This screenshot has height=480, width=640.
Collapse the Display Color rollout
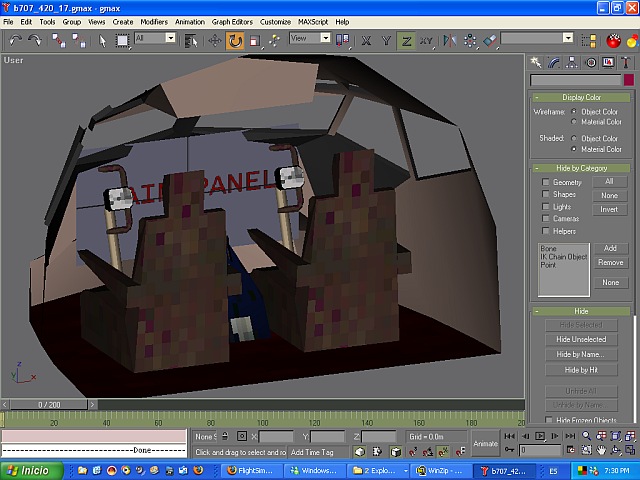click(581, 97)
